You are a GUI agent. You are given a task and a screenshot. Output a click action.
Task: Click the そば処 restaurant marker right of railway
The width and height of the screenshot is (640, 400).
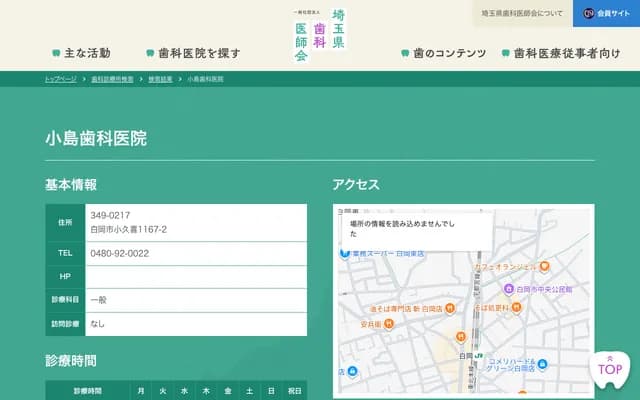tap(516, 307)
